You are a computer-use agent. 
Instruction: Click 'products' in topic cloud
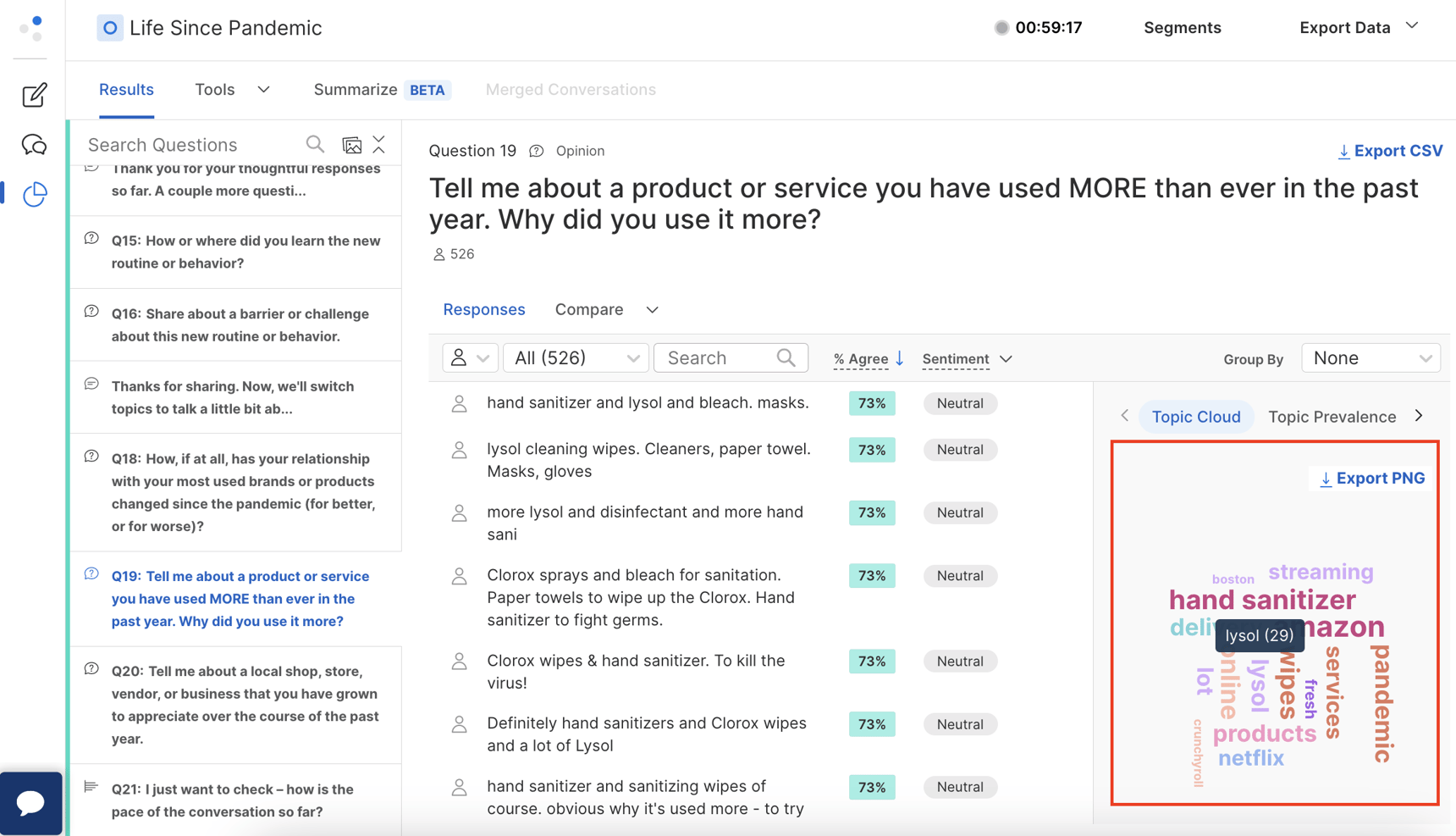(x=1264, y=734)
